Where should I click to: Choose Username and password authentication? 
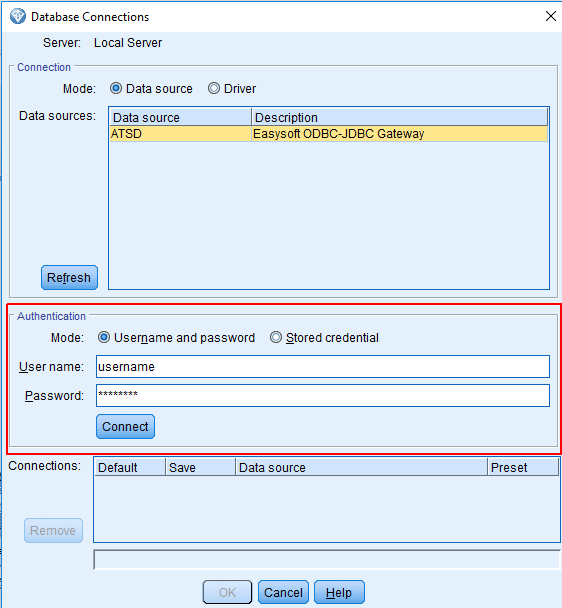104,337
